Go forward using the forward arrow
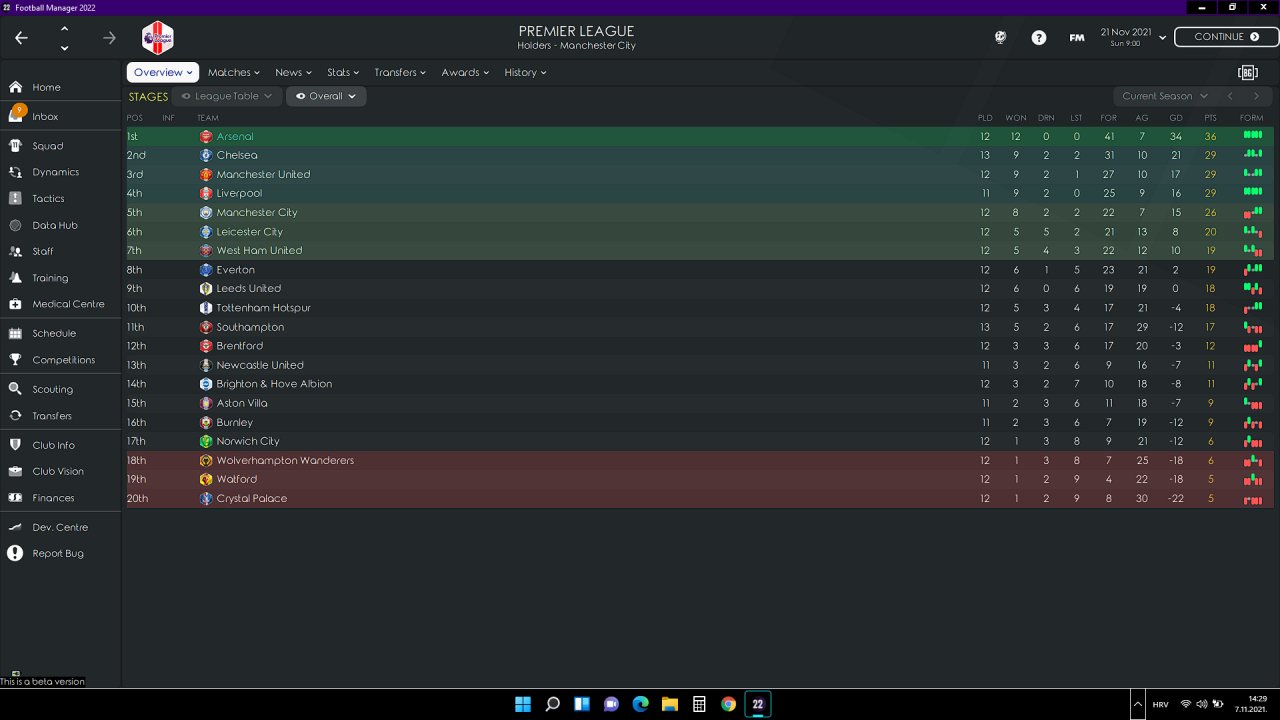Screen dimensions: 1280x720 (109, 38)
